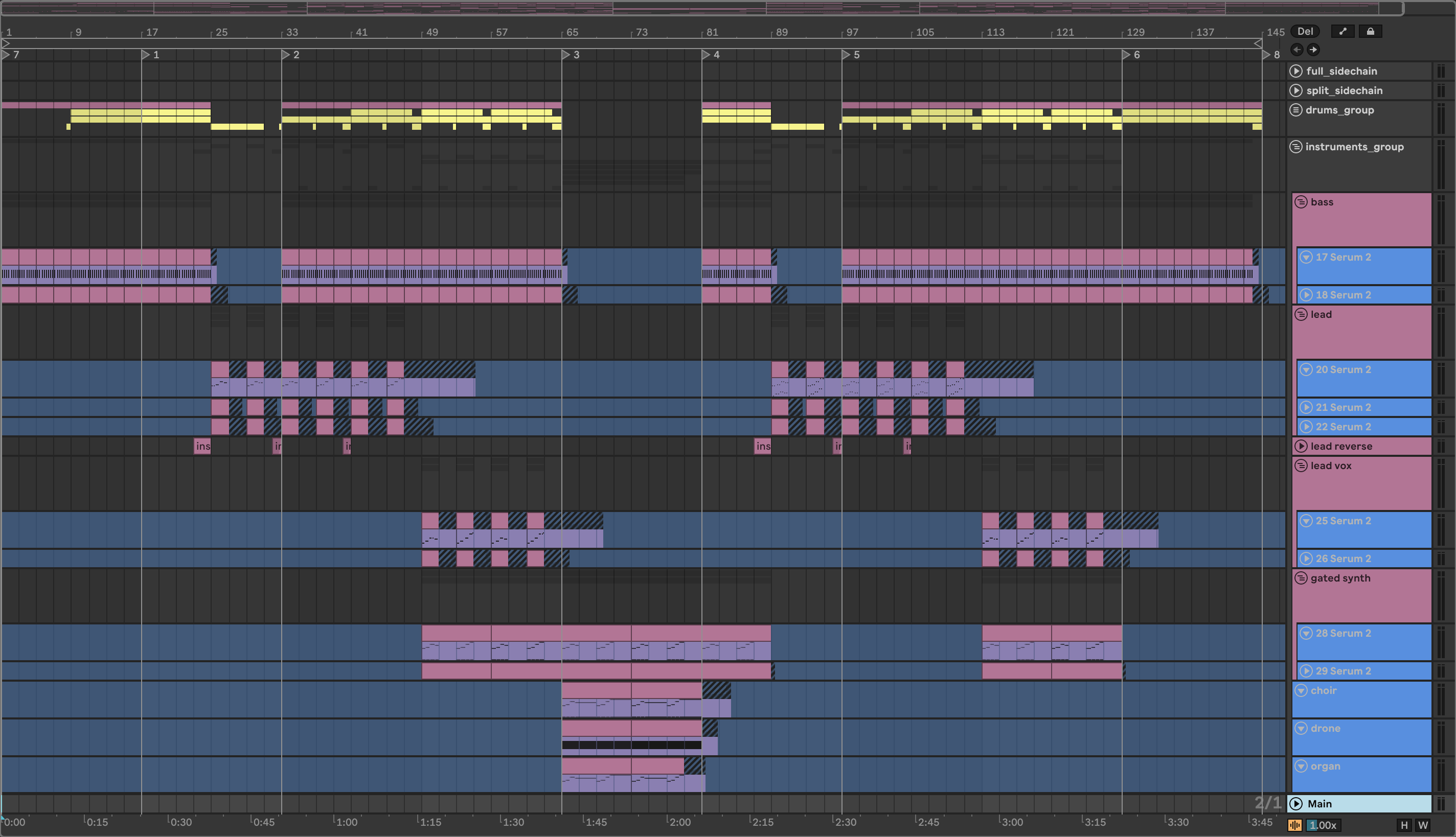The image size is (1456, 837).
Task: Toggle the H optimize height button
Action: click(1404, 826)
